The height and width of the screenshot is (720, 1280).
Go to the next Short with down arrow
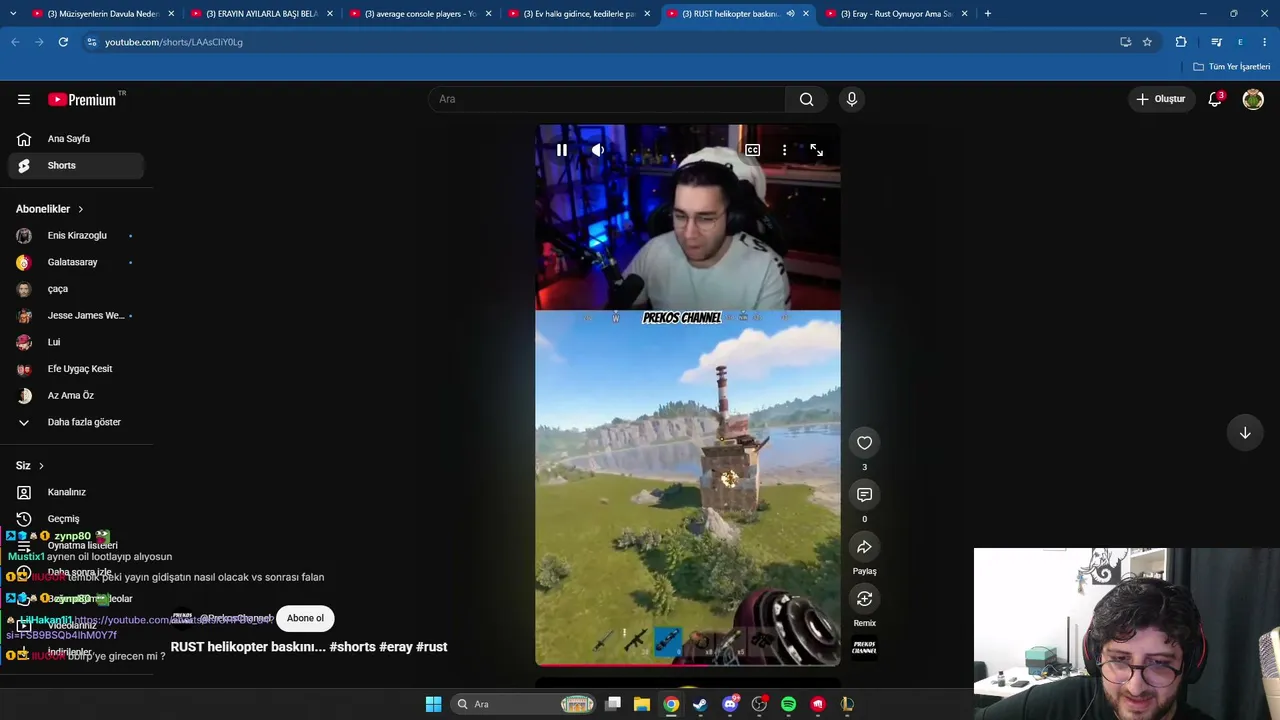(1245, 433)
